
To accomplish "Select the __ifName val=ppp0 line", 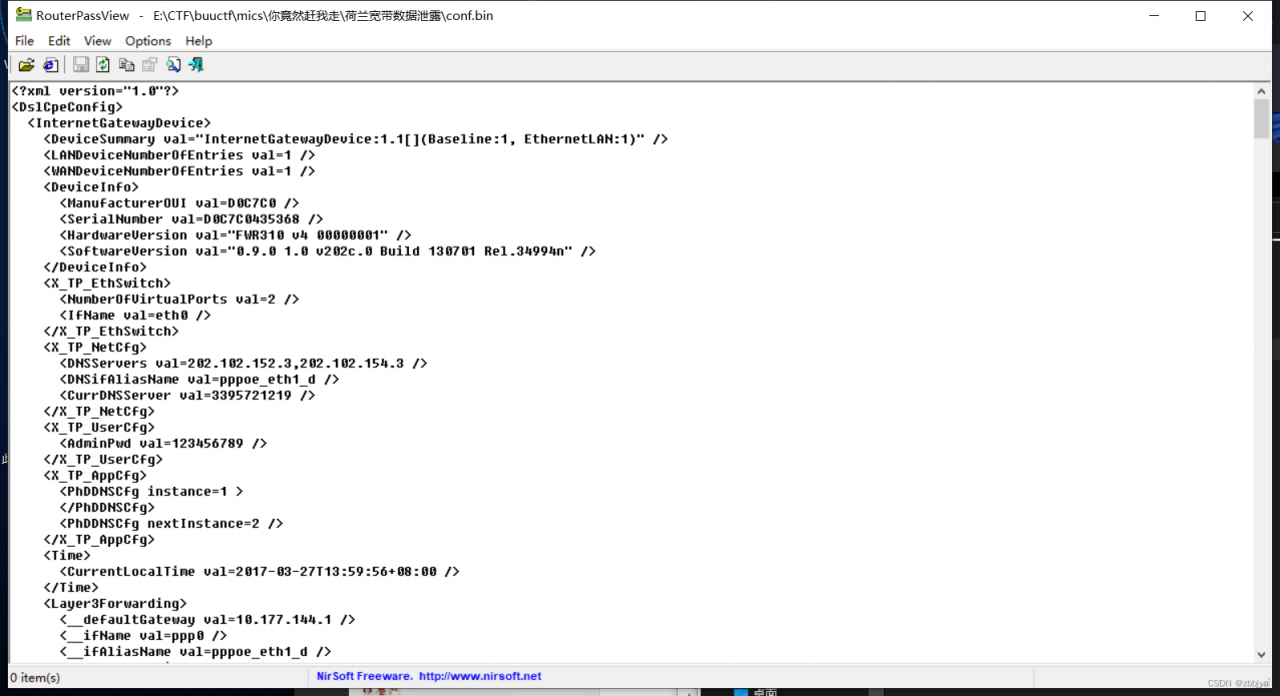I will pos(143,635).
